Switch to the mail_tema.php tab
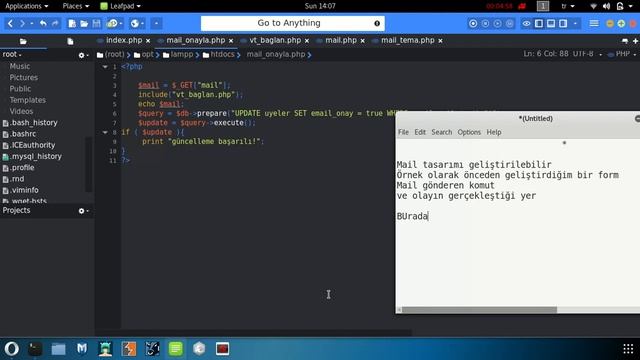 coord(407,40)
